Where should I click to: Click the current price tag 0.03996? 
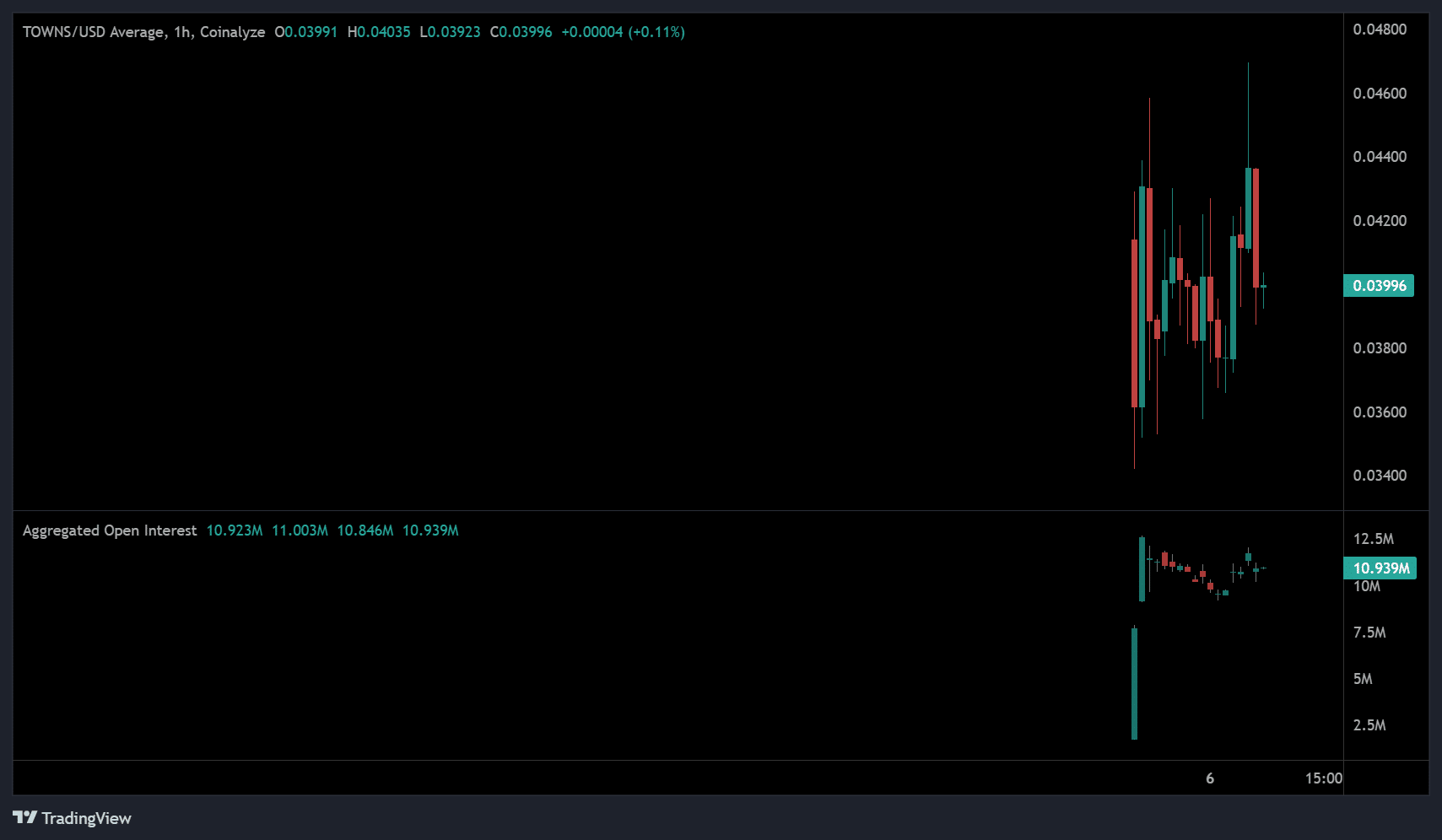1379,286
